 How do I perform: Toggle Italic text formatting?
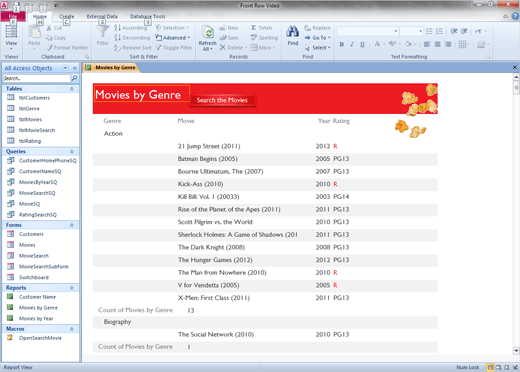[352, 44]
